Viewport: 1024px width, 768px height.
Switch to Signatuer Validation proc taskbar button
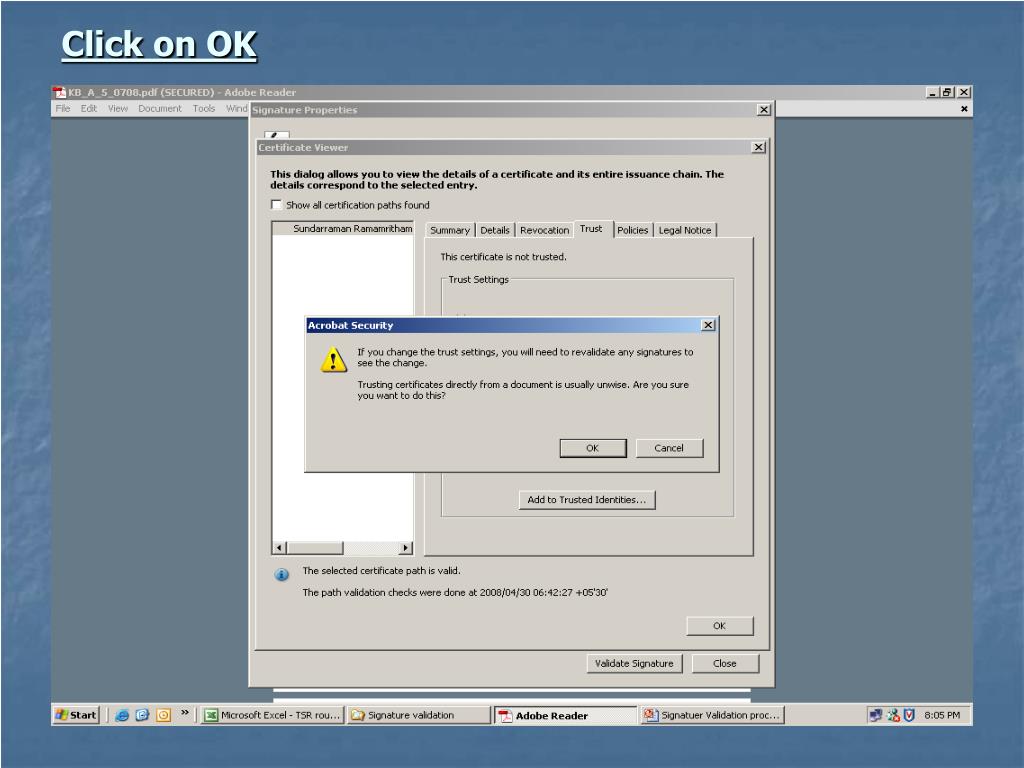tap(712, 715)
